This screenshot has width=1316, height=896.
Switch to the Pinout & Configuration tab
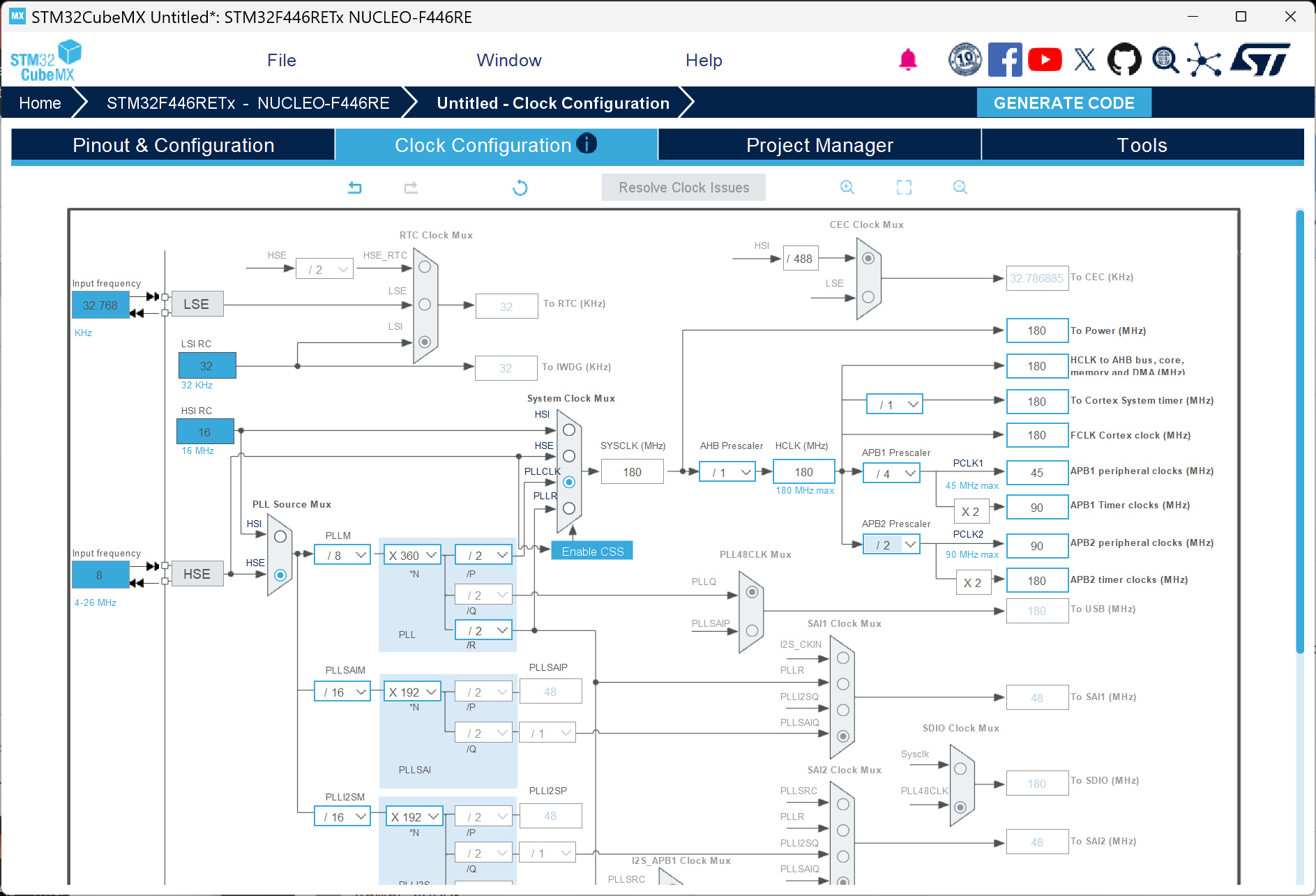(173, 145)
